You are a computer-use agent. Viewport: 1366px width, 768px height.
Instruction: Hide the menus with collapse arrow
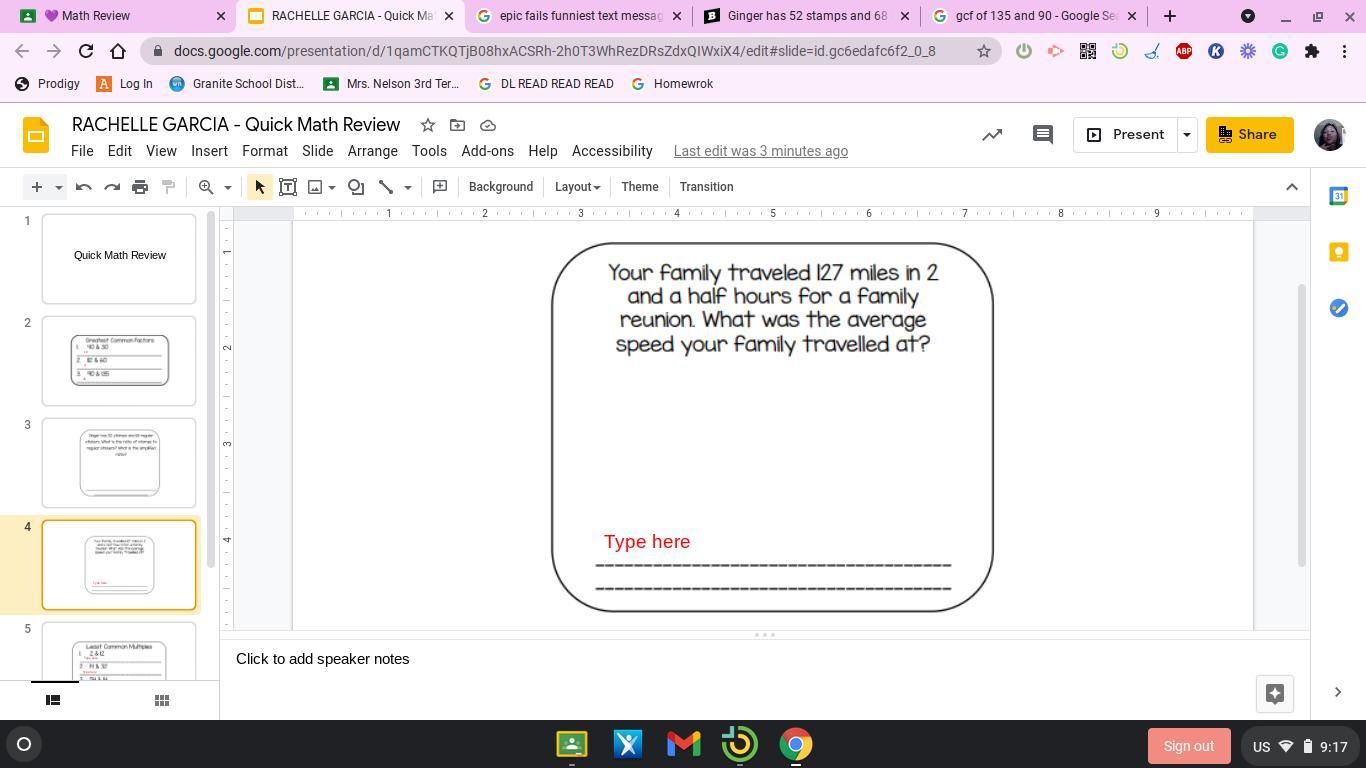point(1291,187)
